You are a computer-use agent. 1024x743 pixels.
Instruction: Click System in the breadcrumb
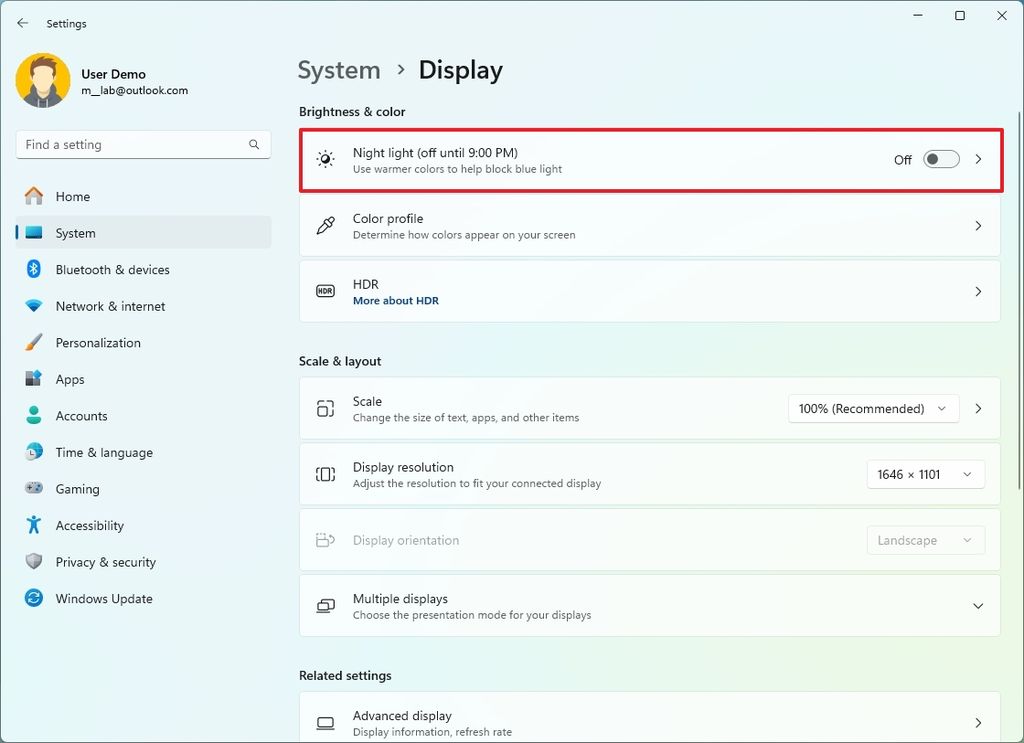[x=339, y=71]
